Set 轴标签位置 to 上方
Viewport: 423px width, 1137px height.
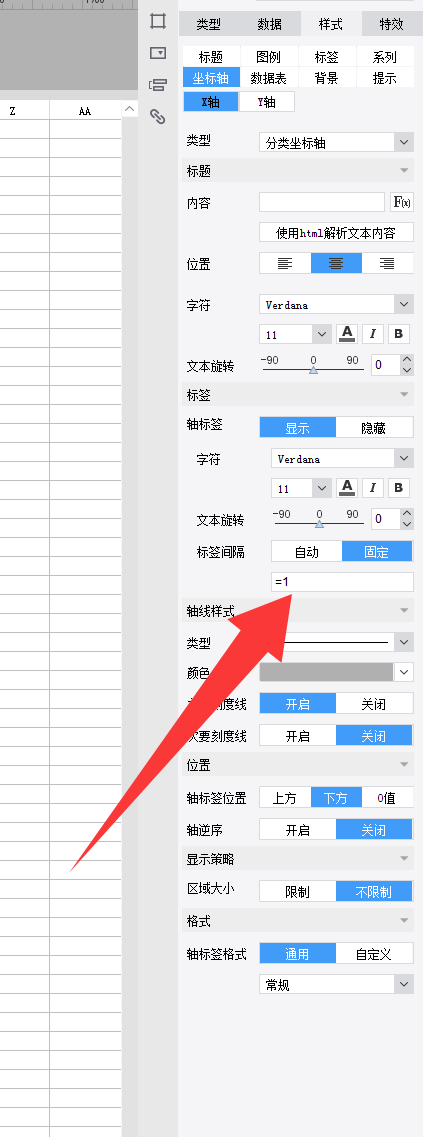tap(285, 798)
